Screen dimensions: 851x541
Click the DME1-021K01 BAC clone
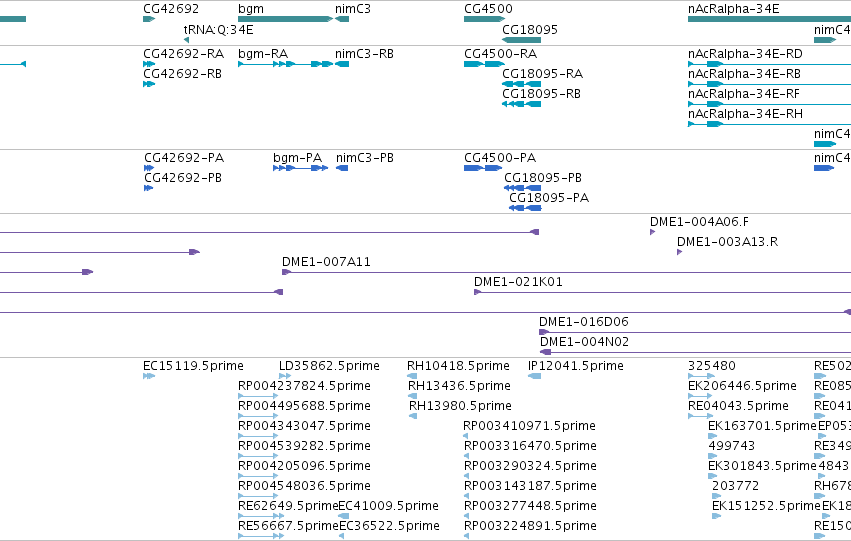[663, 292]
